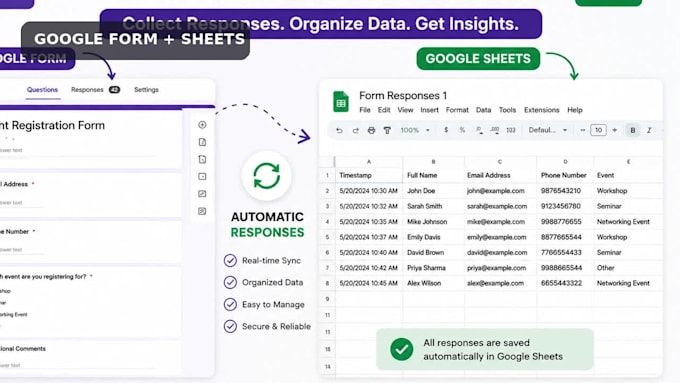Click the Add title and description icon
Screen dimensions: 680x383
202,160
